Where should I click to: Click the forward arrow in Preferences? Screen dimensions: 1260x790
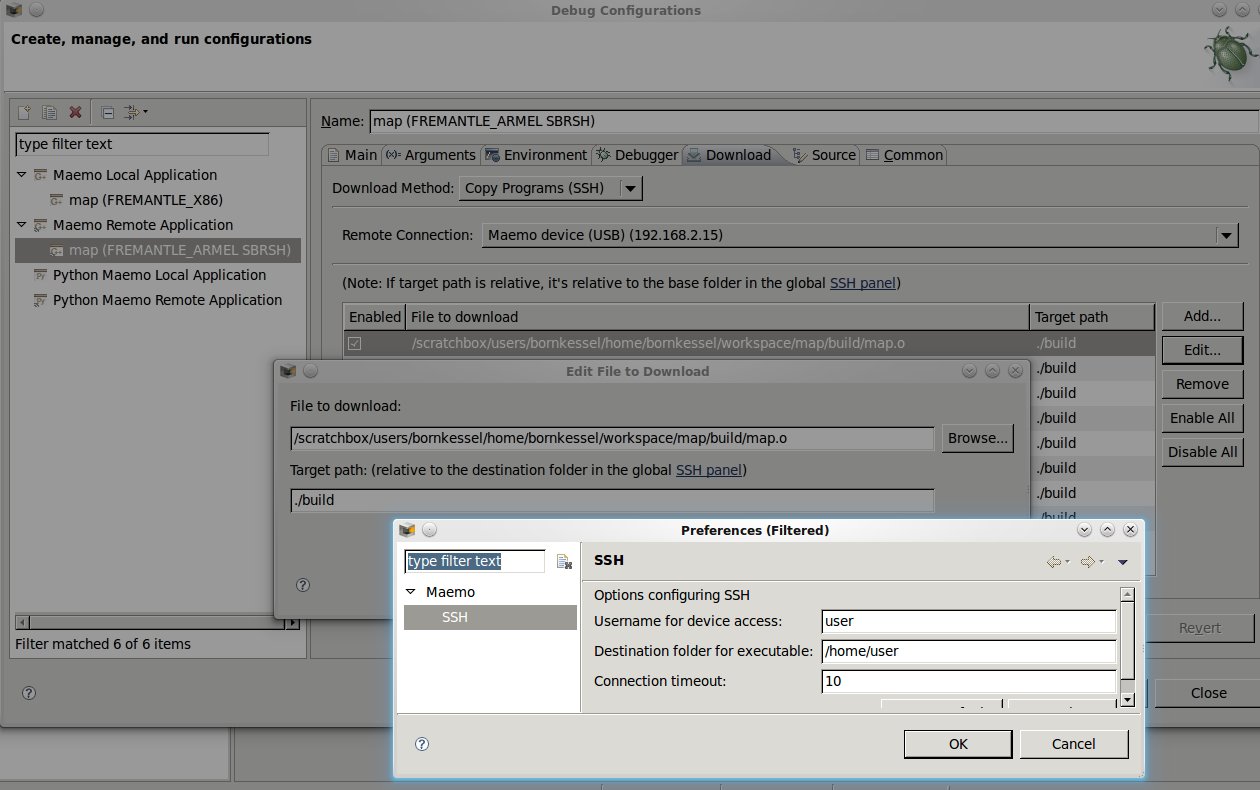pyautogui.click(x=1088, y=562)
